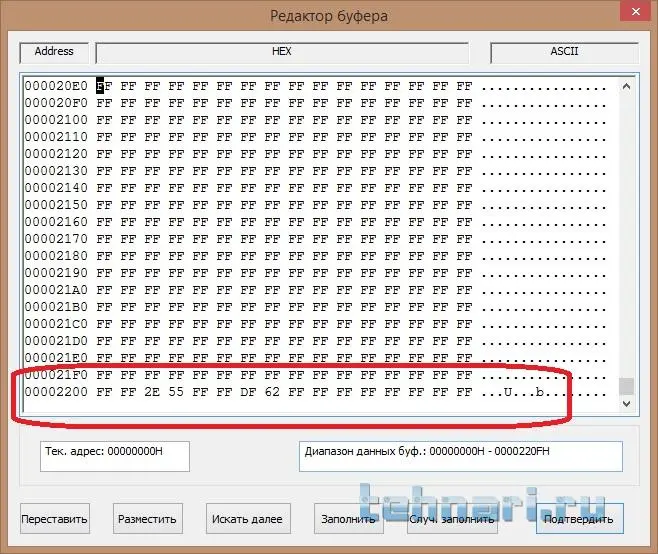The width and height of the screenshot is (658, 554).
Task: Click the address 00002100
Action: coord(56,120)
